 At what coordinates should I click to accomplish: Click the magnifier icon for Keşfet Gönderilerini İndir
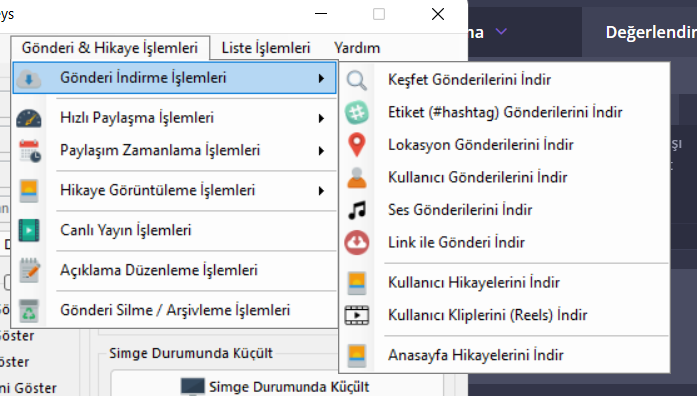point(357,80)
